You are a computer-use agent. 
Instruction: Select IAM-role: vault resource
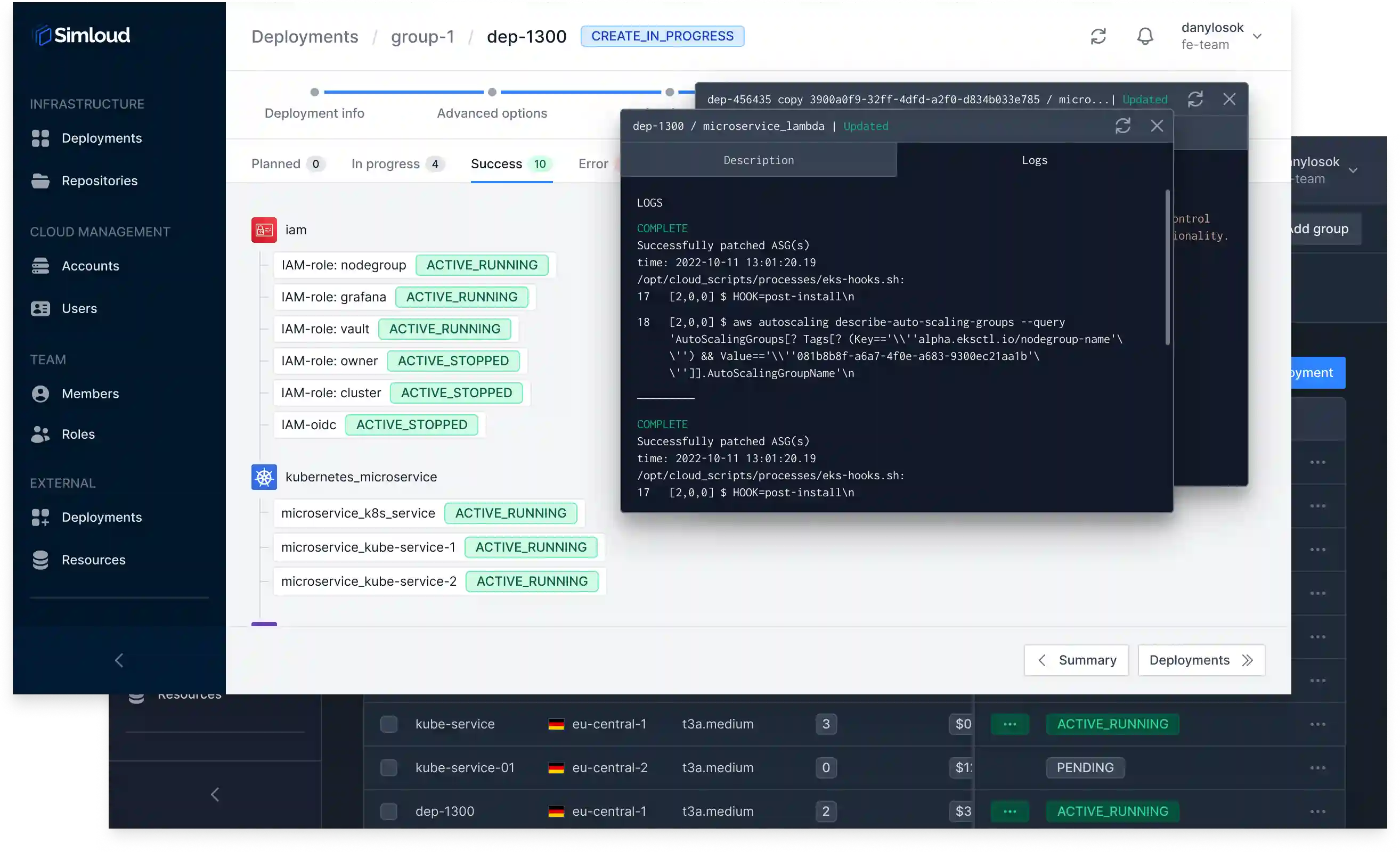click(396, 329)
